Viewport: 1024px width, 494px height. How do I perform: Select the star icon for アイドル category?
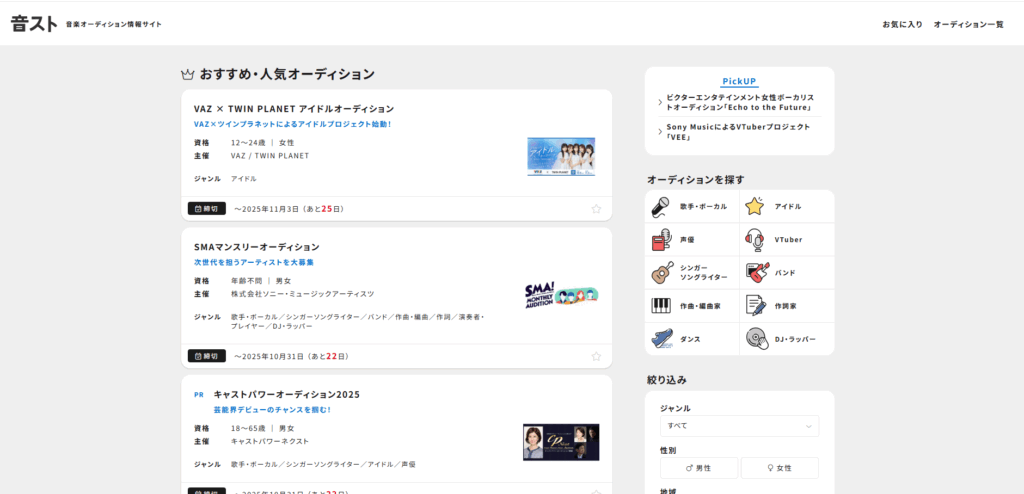pyautogui.click(x=755, y=207)
